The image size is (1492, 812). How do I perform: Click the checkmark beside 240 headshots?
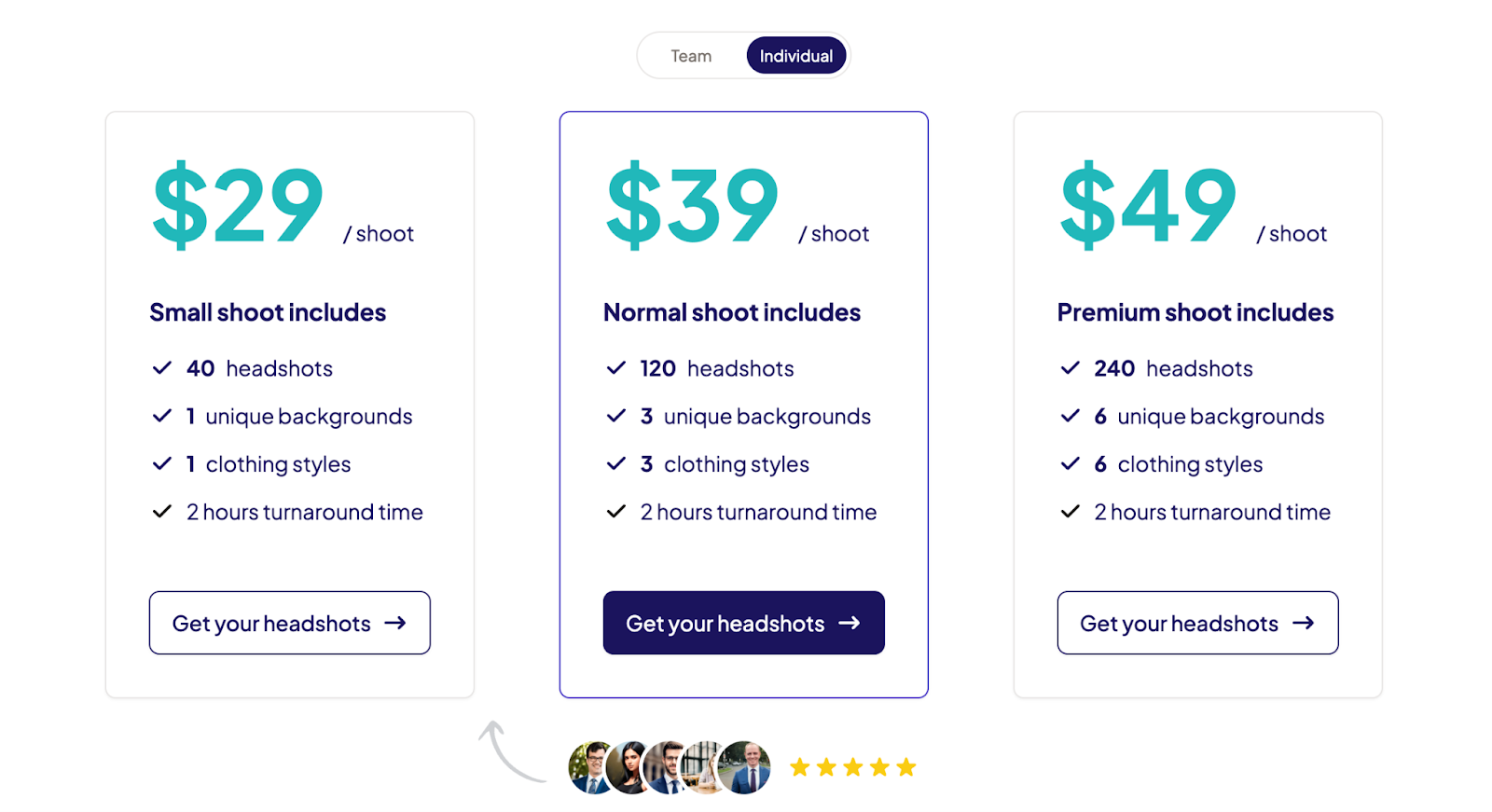[x=1071, y=368]
